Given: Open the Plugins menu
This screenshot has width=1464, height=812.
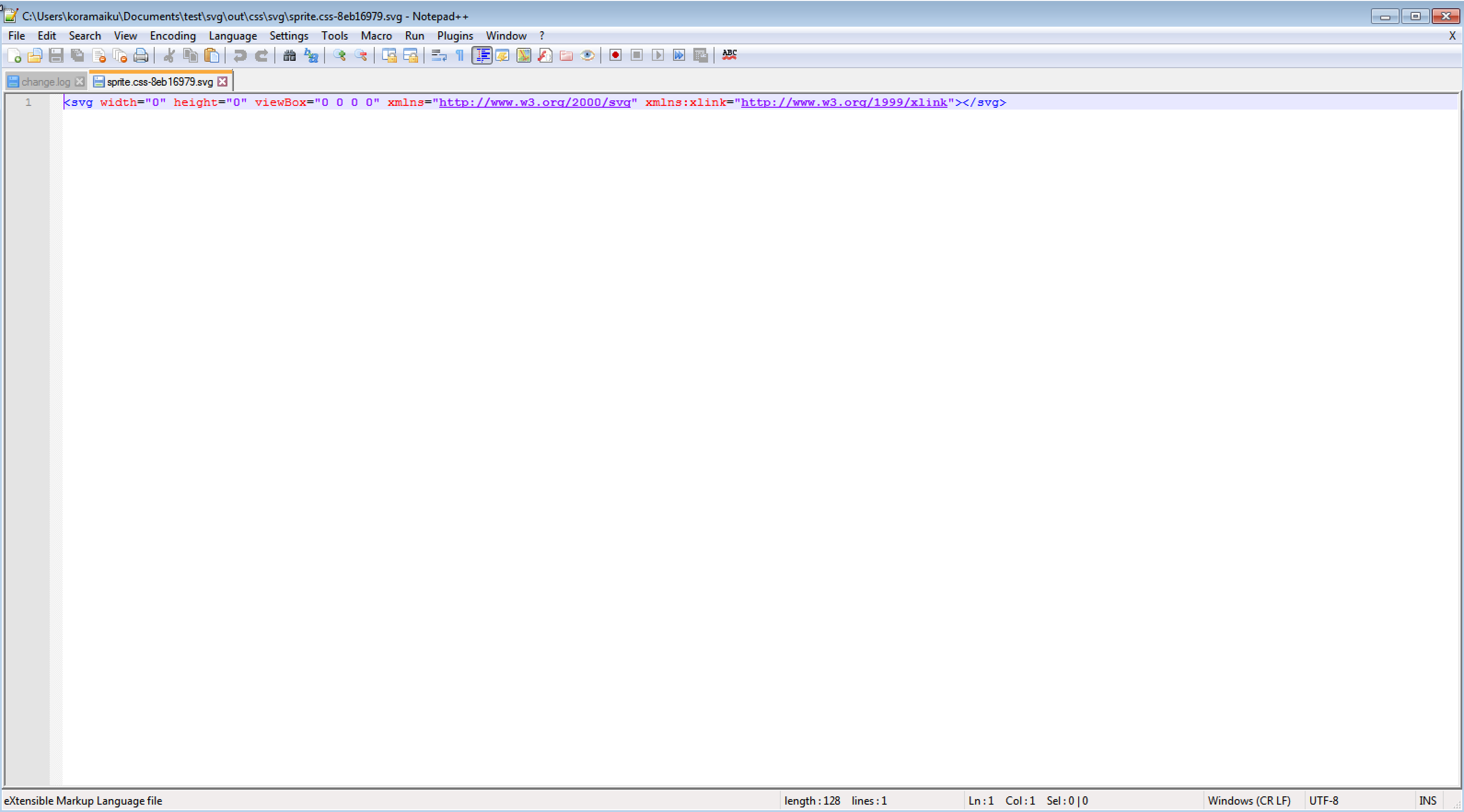Looking at the screenshot, I should 455,35.
